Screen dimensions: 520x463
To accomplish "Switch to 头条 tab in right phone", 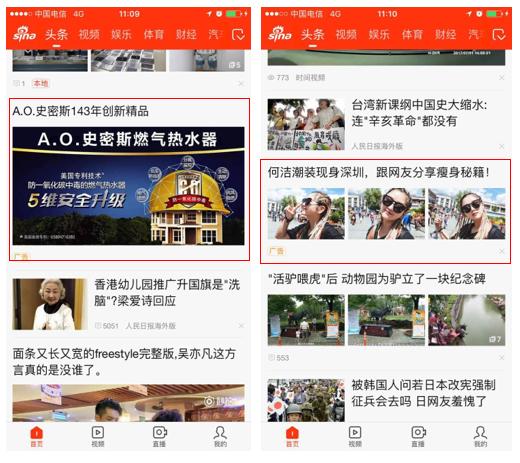I will (313, 34).
